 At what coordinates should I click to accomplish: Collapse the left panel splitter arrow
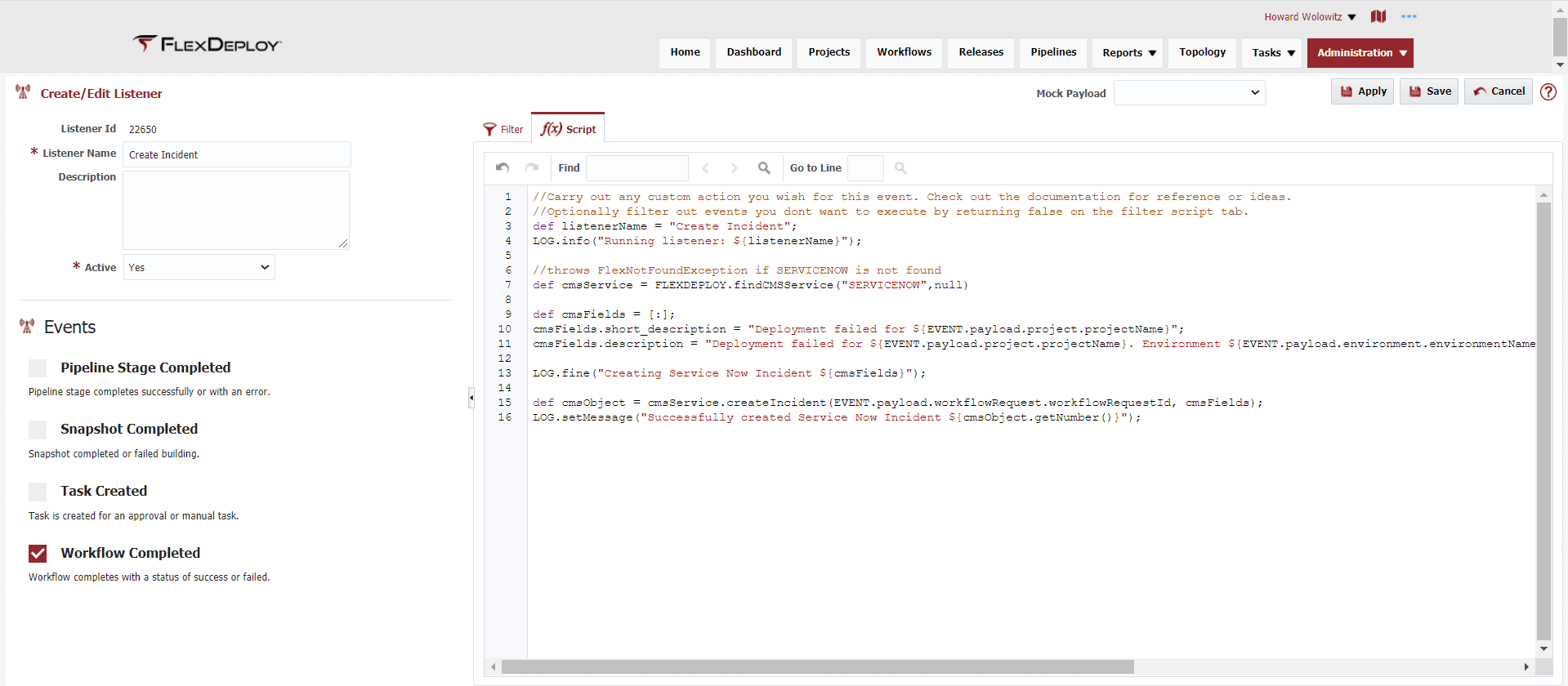471,398
